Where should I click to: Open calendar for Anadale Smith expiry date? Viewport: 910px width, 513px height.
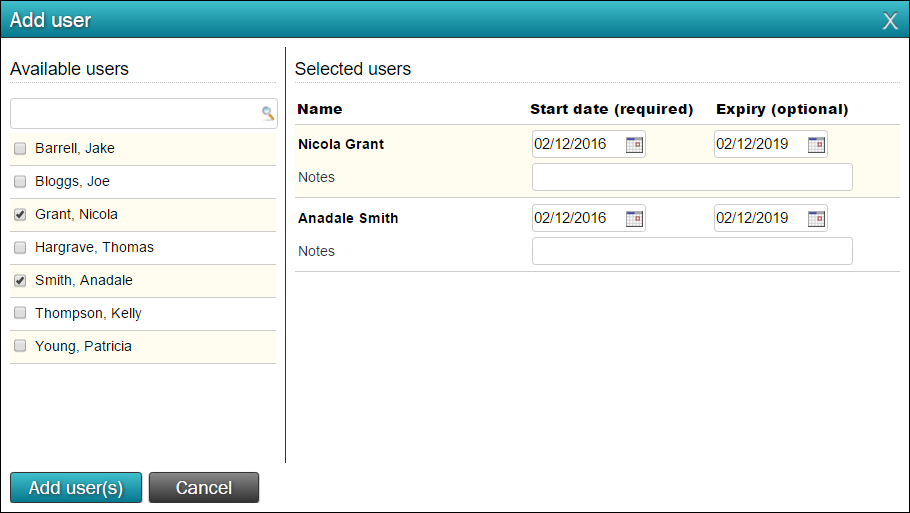pyautogui.click(x=816, y=219)
